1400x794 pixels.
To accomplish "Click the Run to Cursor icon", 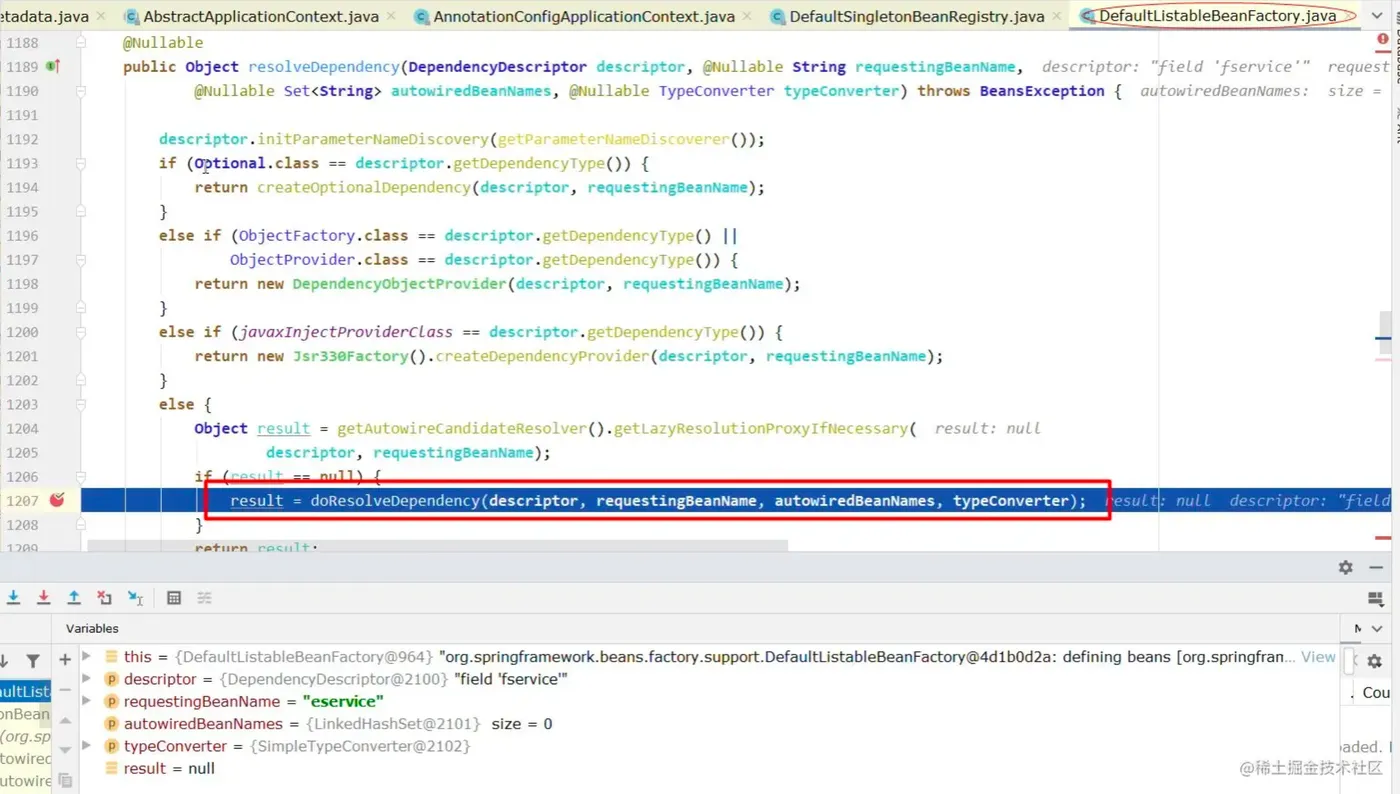I will pos(135,597).
